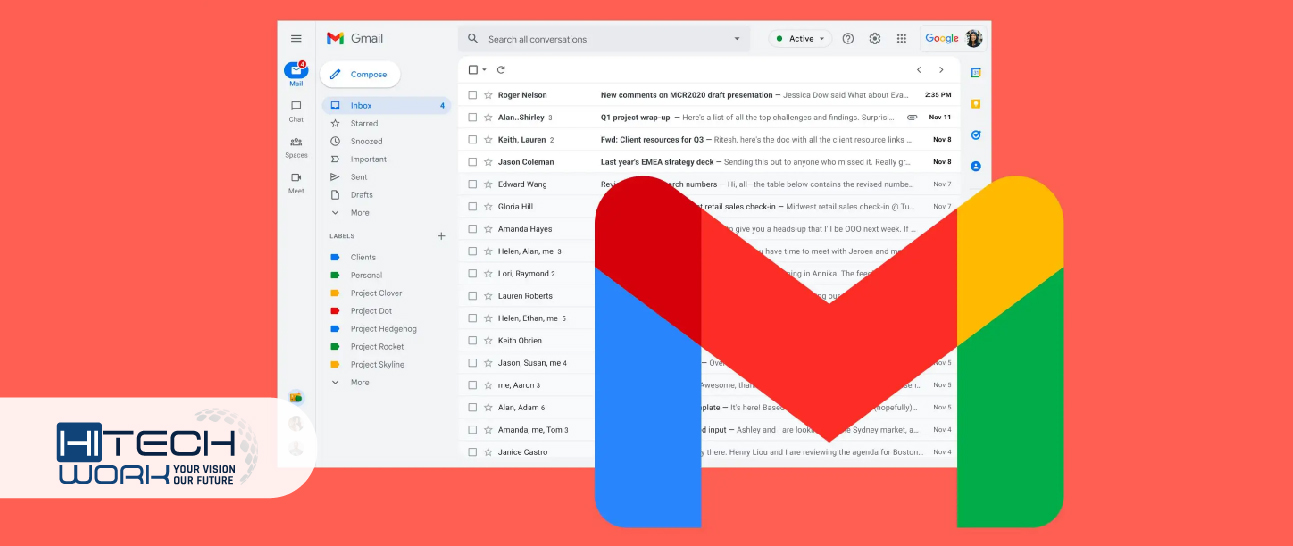1293x546 pixels.
Task: Go to newer messages with left arrow
Action: click(x=919, y=70)
